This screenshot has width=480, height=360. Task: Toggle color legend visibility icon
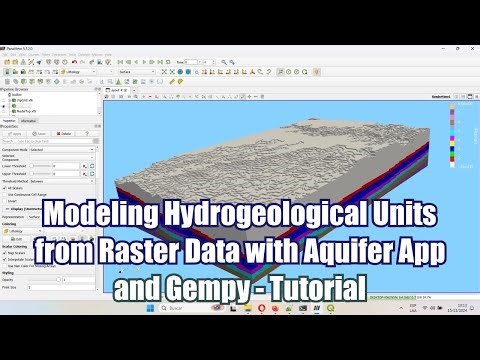coord(7,72)
